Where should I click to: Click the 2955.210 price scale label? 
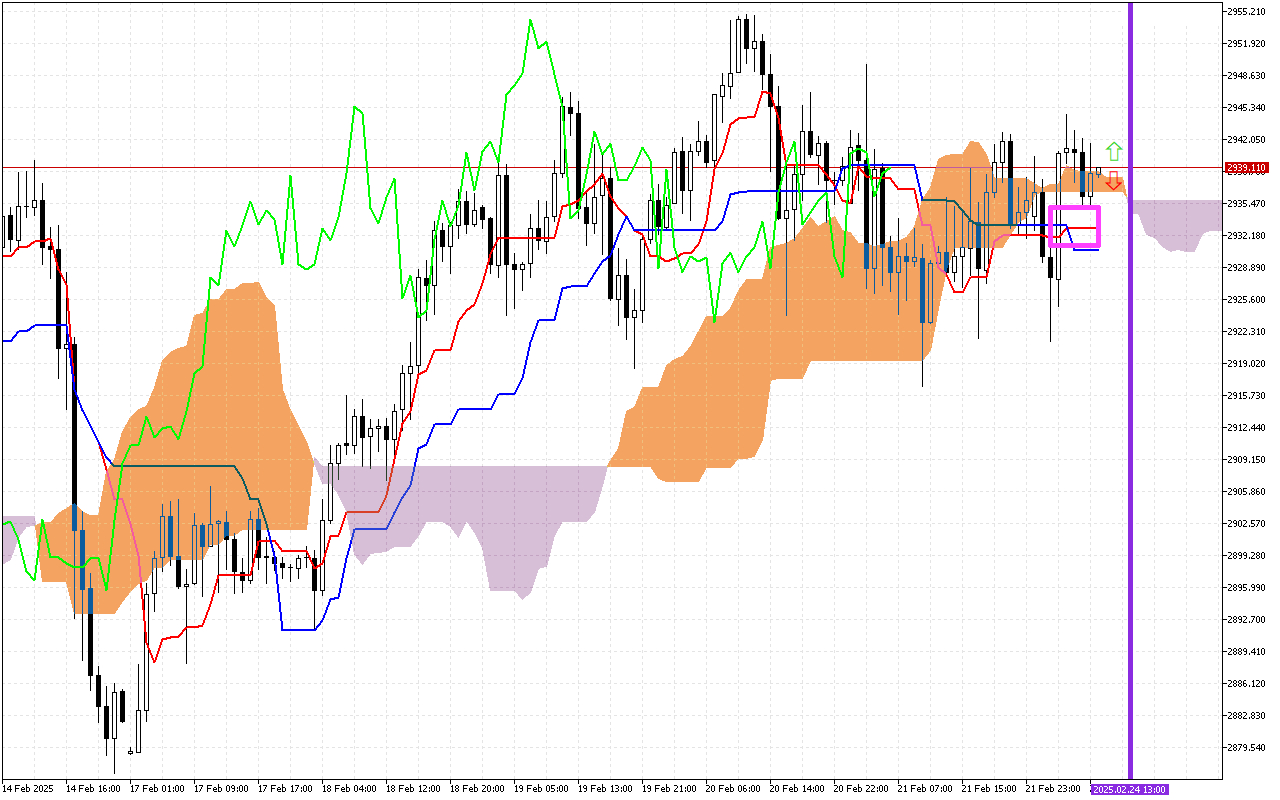pos(1247,12)
